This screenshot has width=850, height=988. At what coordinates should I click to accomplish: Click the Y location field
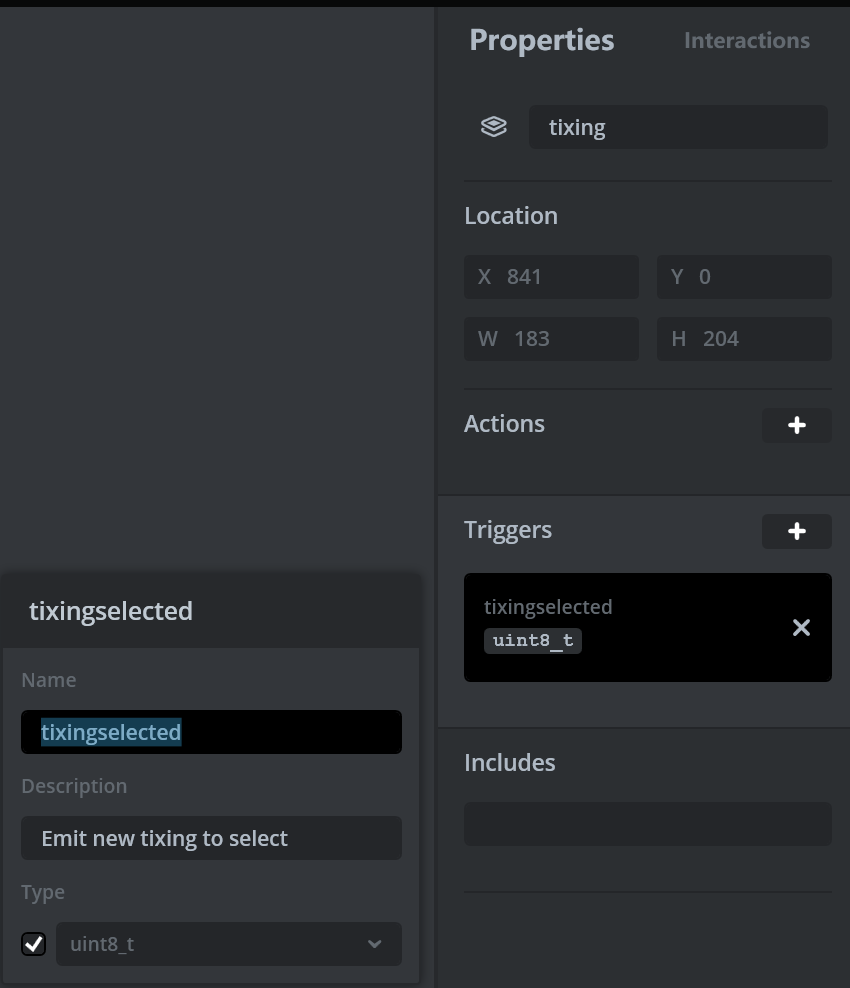pyautogui.click(x=744, y=277)
